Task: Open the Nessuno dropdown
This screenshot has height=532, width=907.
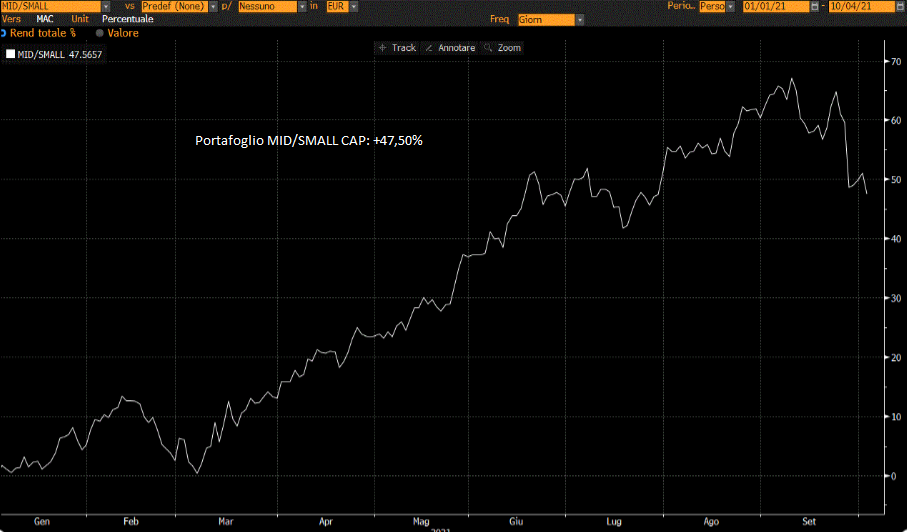Action: click(301, 6)
